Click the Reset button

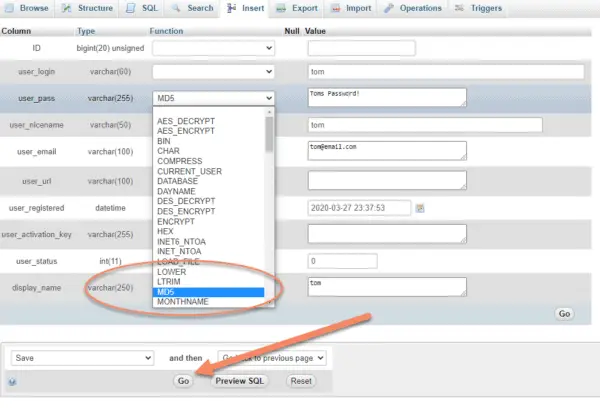pyautogui.click(x=301, y=381)
